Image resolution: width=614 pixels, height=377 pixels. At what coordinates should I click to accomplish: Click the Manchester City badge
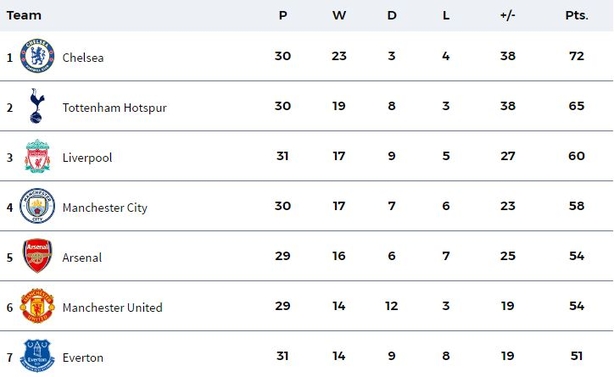[x=37, y=206]
